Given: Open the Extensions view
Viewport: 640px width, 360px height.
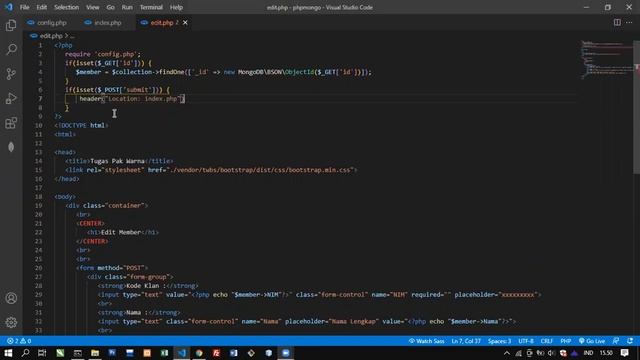Looking at the screenshot, I should [11, 123].
